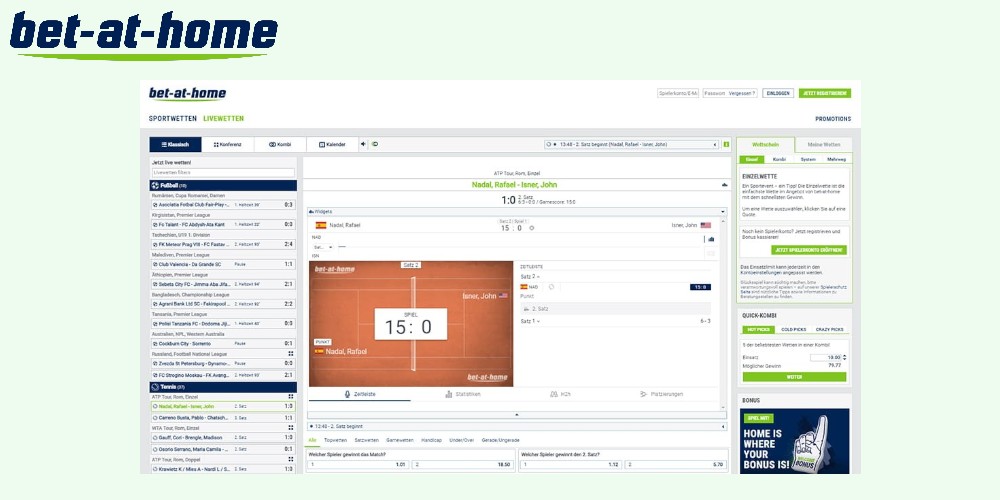Switch to Konferenz view
The image size is (1000, 500).
click(228, 145)
